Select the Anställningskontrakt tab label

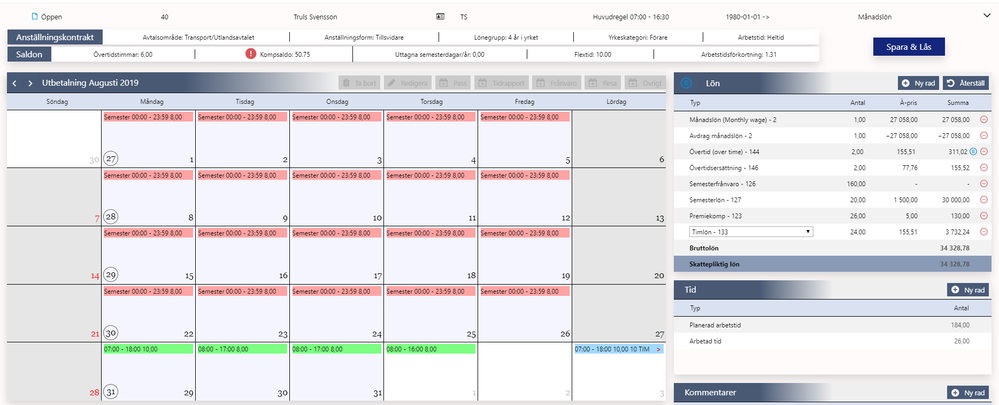[x=55, y=38]
